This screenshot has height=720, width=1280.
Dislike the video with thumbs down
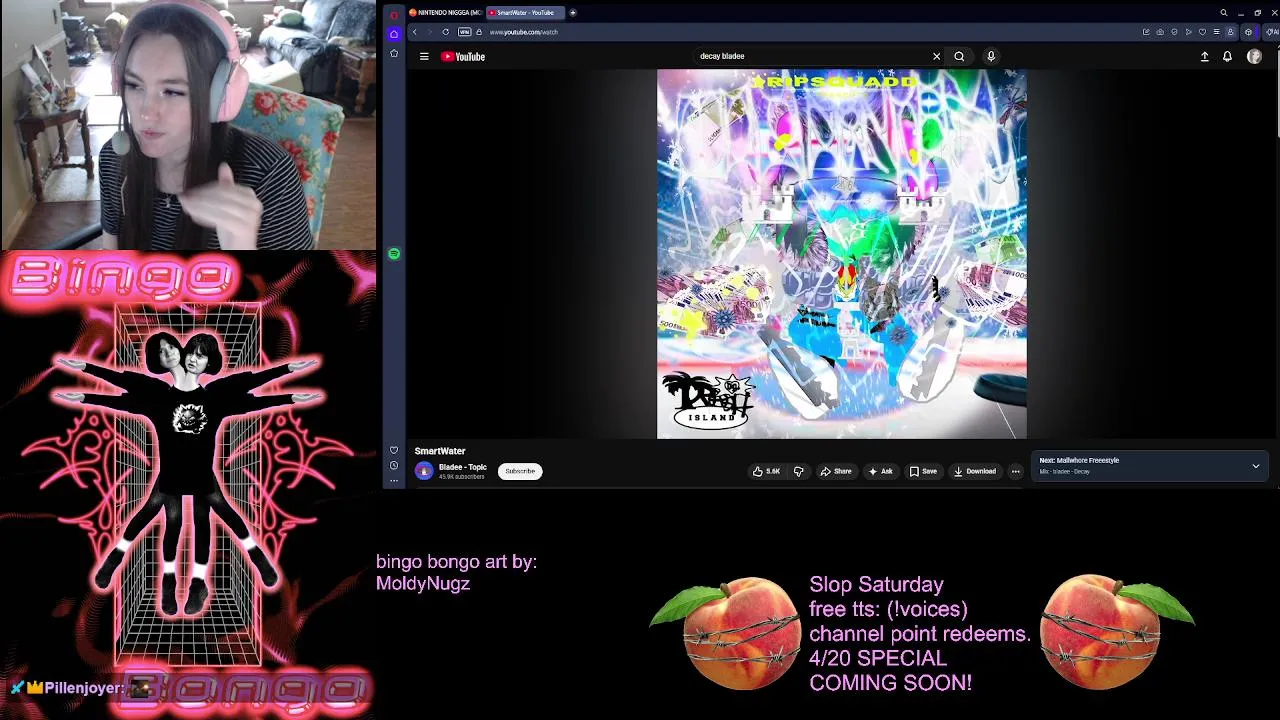(x=798, y=471)
